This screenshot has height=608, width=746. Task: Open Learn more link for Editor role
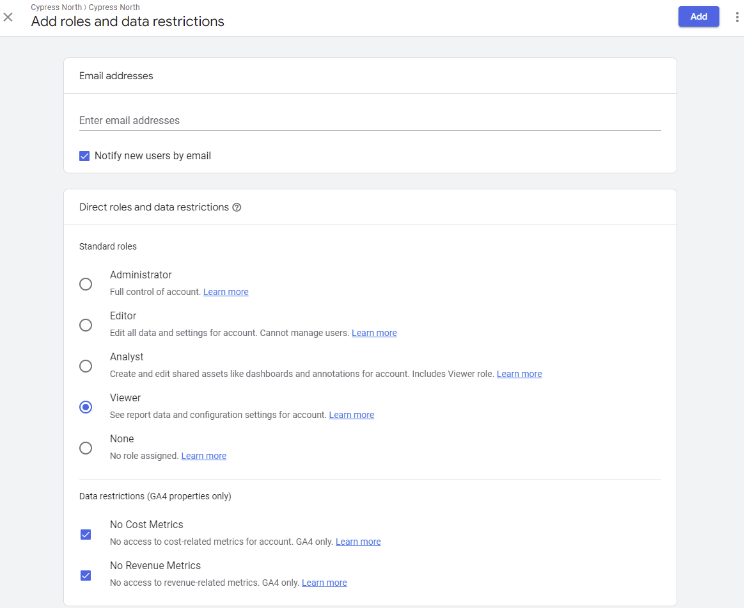pyautogui.click(x=374, y=333)
